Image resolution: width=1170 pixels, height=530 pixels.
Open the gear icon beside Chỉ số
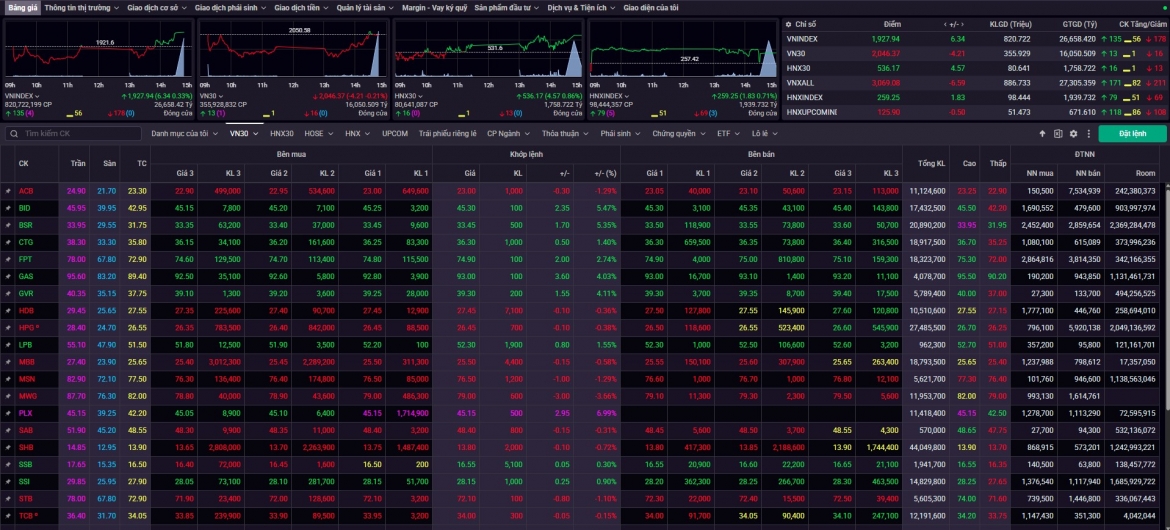click(x=788, y=24)
